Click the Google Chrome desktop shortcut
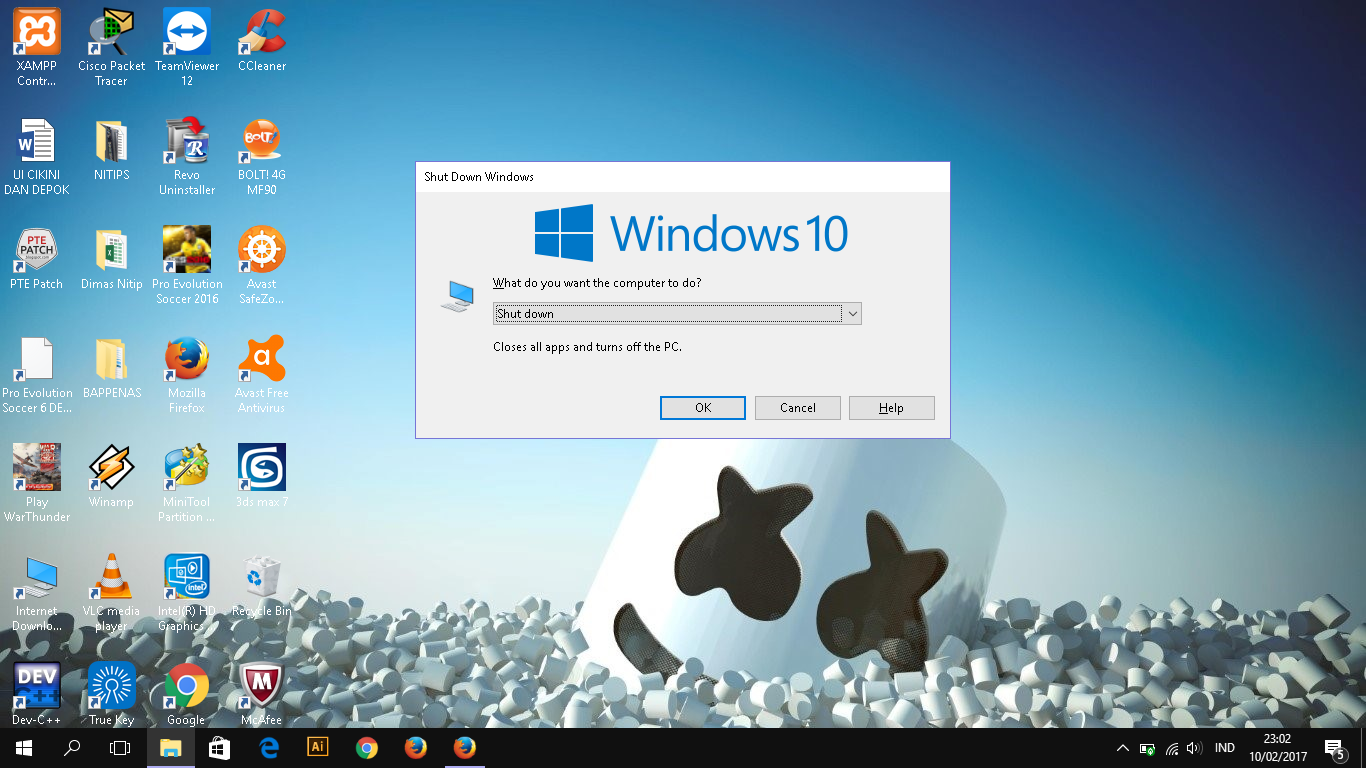1366x768 pixels. click(187, 694)
